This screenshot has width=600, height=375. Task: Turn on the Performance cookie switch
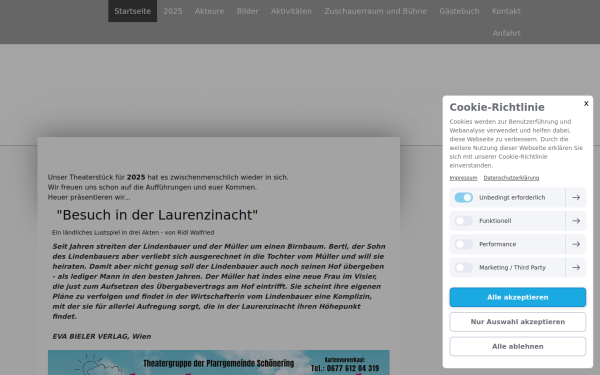coord(463,244)
